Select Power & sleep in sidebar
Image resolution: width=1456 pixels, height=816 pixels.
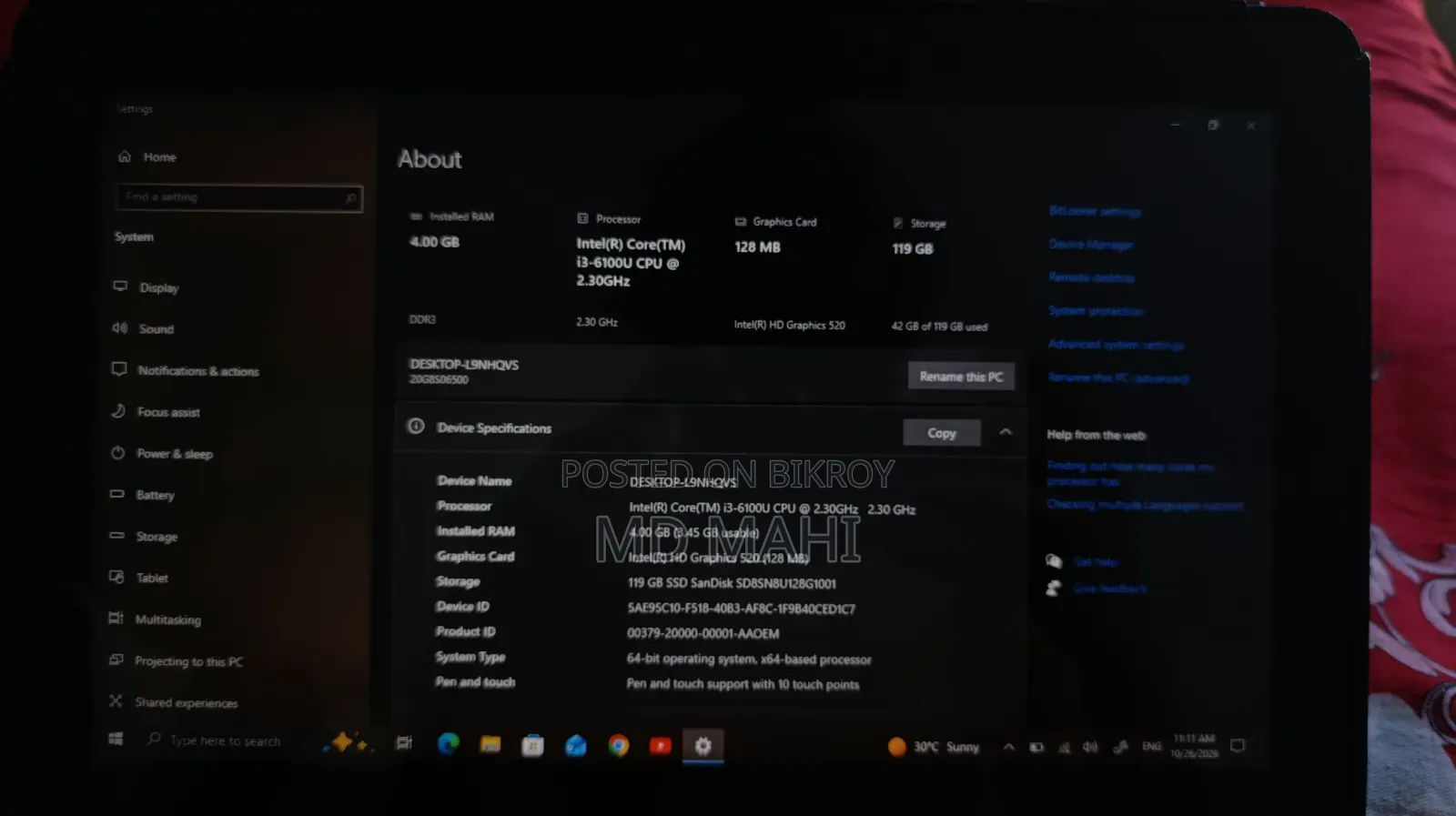coord(174,454)
